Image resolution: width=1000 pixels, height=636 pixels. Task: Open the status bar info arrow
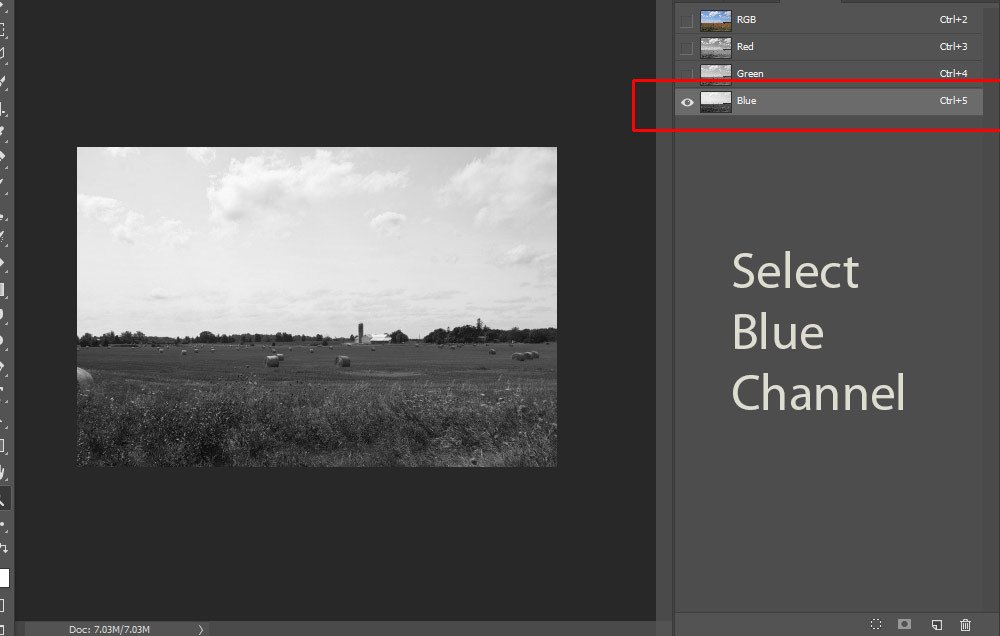pos(200,629)
